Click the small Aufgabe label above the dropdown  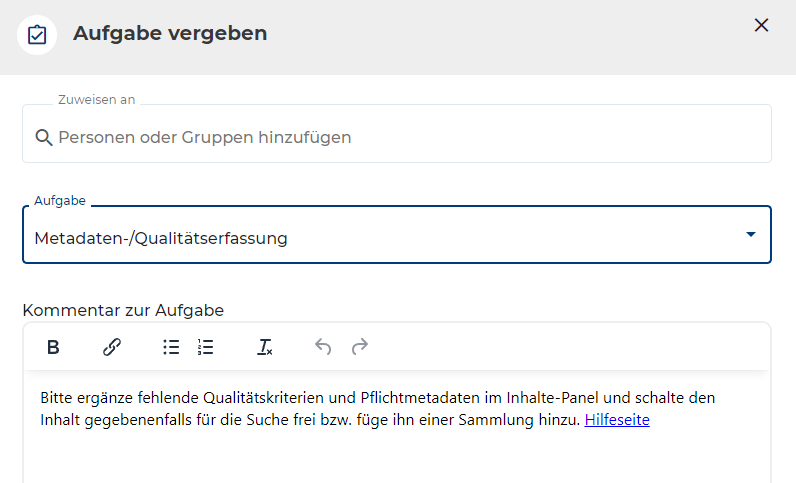[x=60, y=201]
